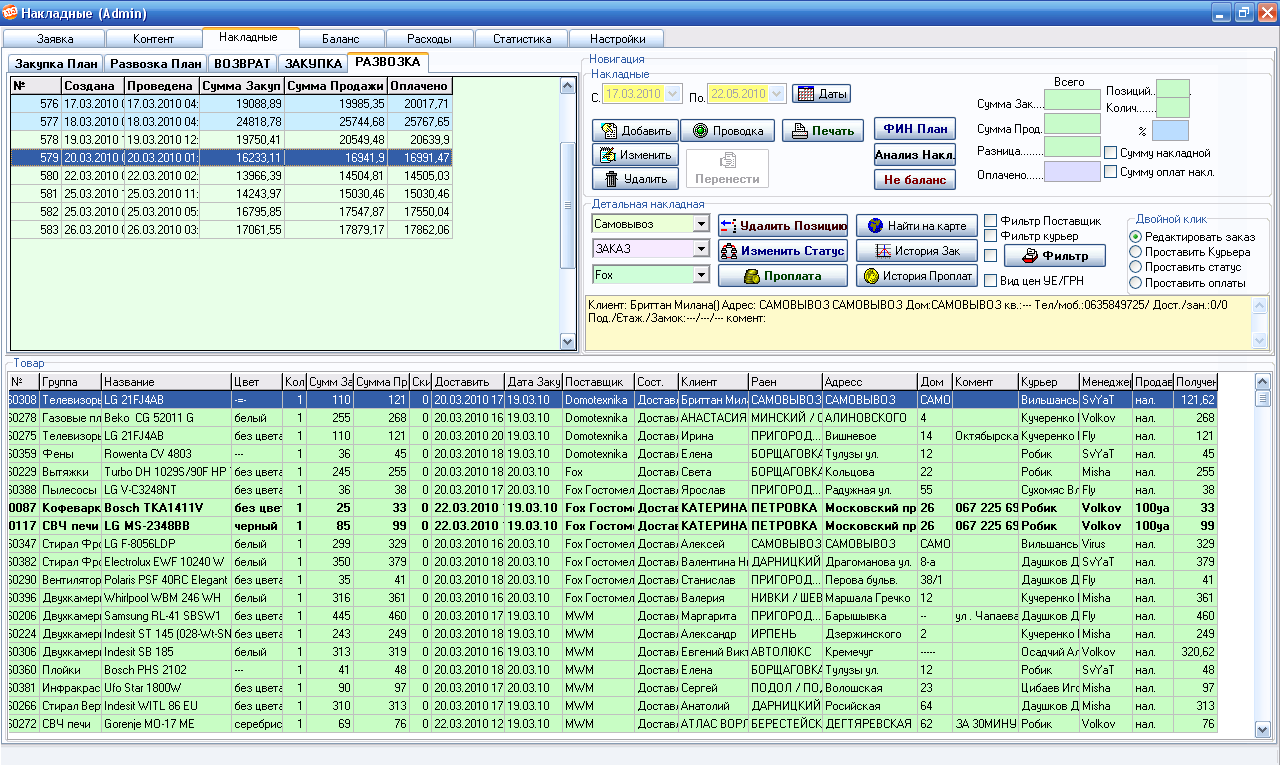Open the ЗАКУПКА sub-tab
The height and width of the screenshot is (765, 1280).
pyautogui.click(x=313, y=64)
